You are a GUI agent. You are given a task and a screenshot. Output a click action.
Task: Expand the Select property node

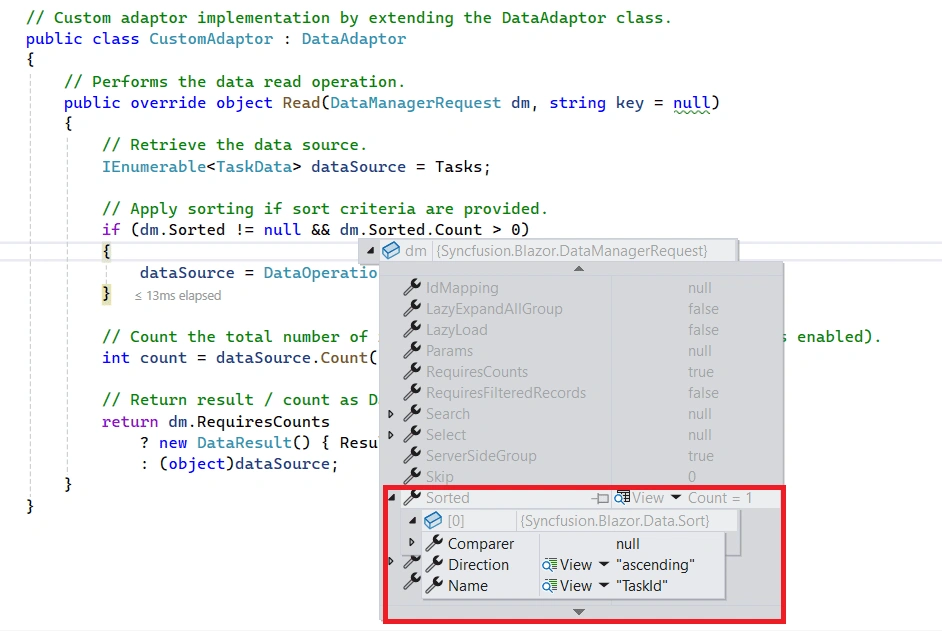(391, 434)
